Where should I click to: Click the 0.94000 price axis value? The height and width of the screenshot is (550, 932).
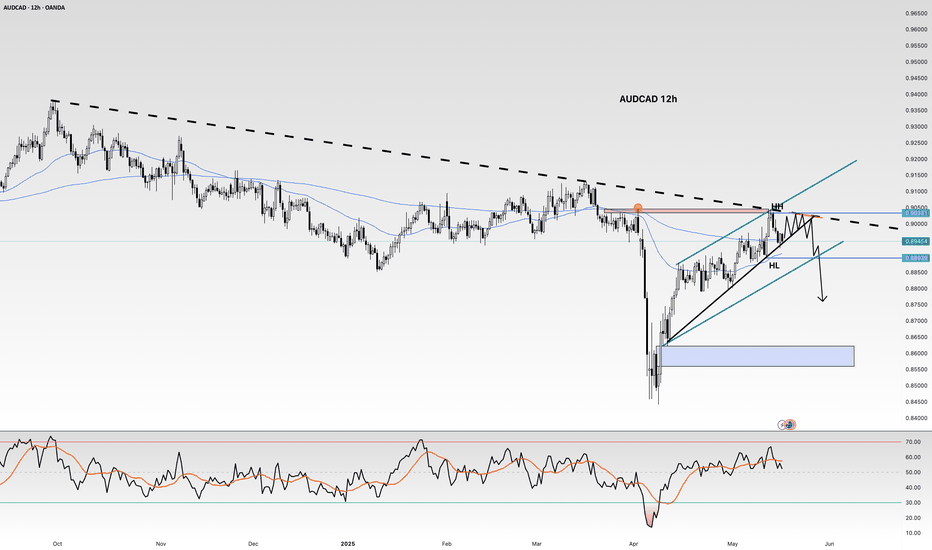click(x=916, y=95)
